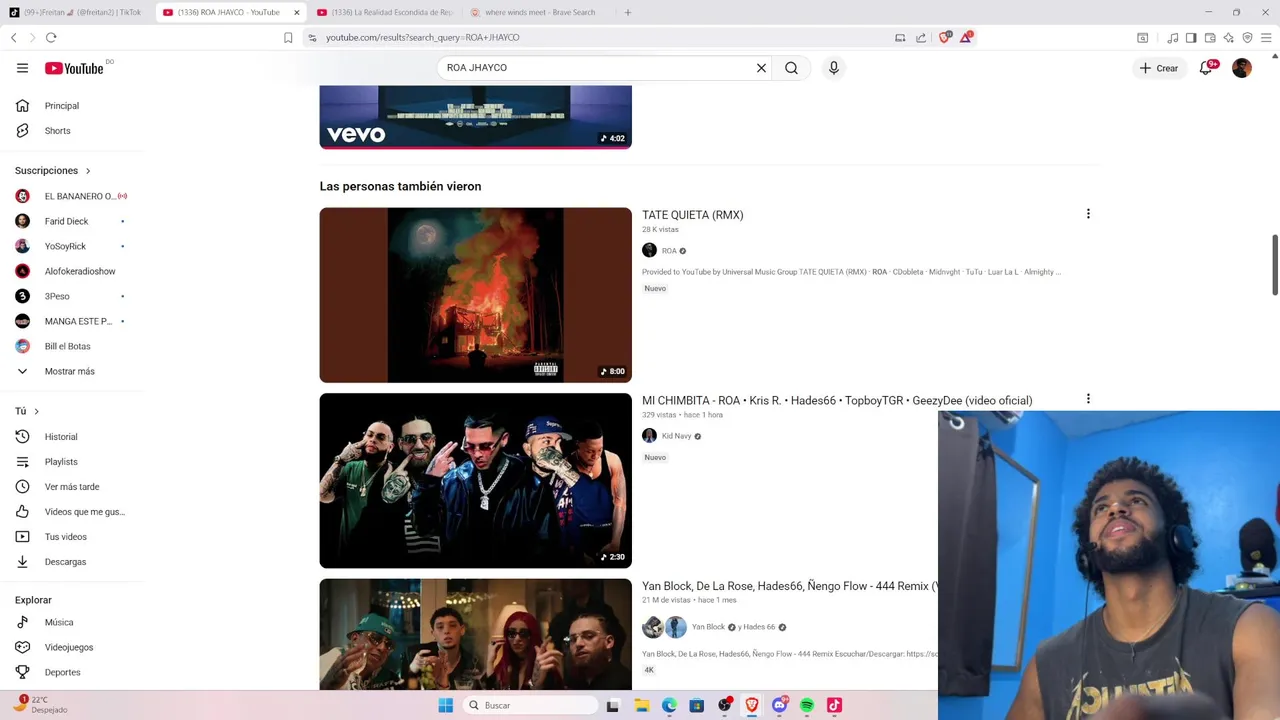Open File Explorer from the taskbar

642,705
